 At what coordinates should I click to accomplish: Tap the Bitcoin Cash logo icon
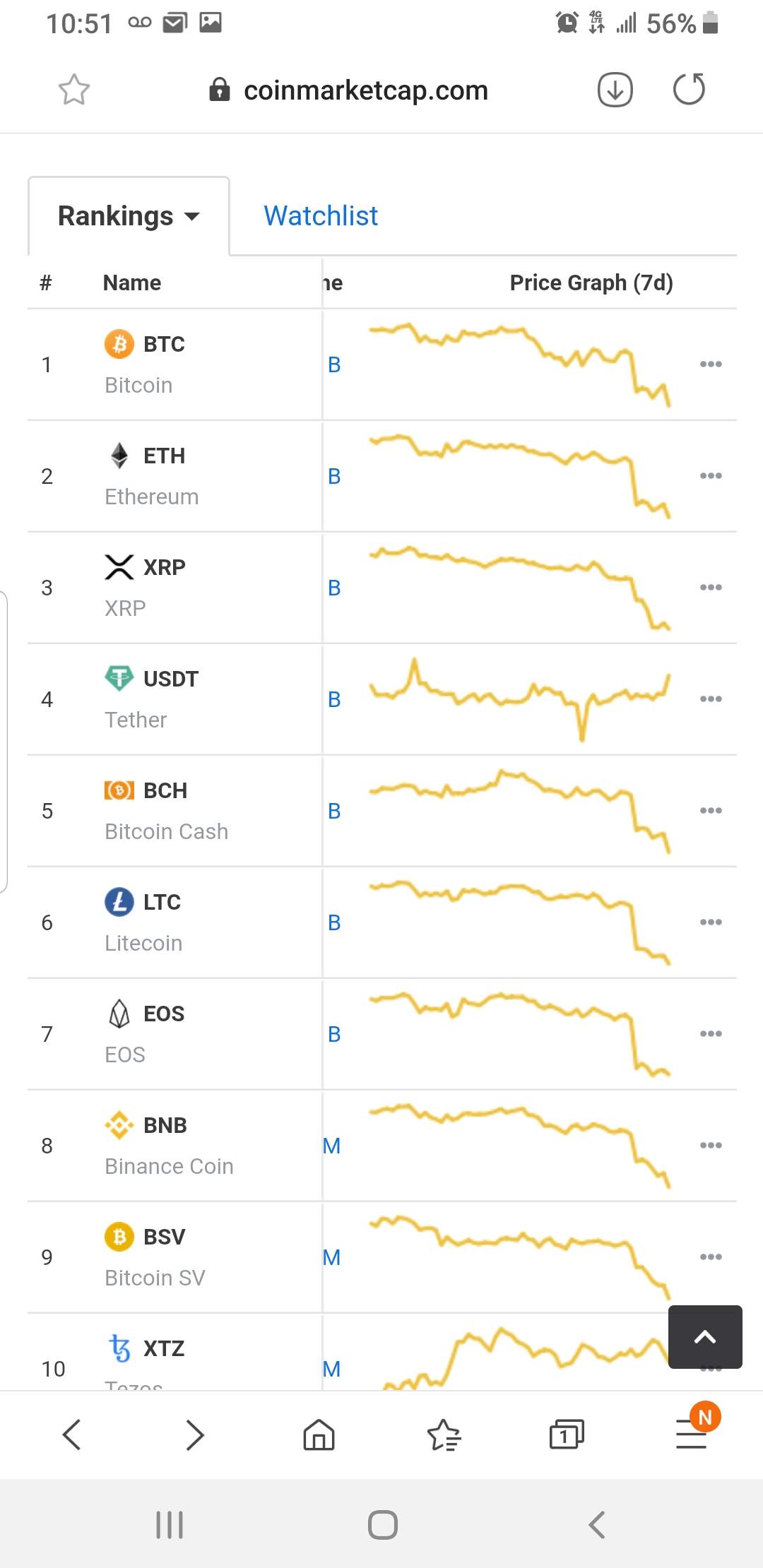119,790
